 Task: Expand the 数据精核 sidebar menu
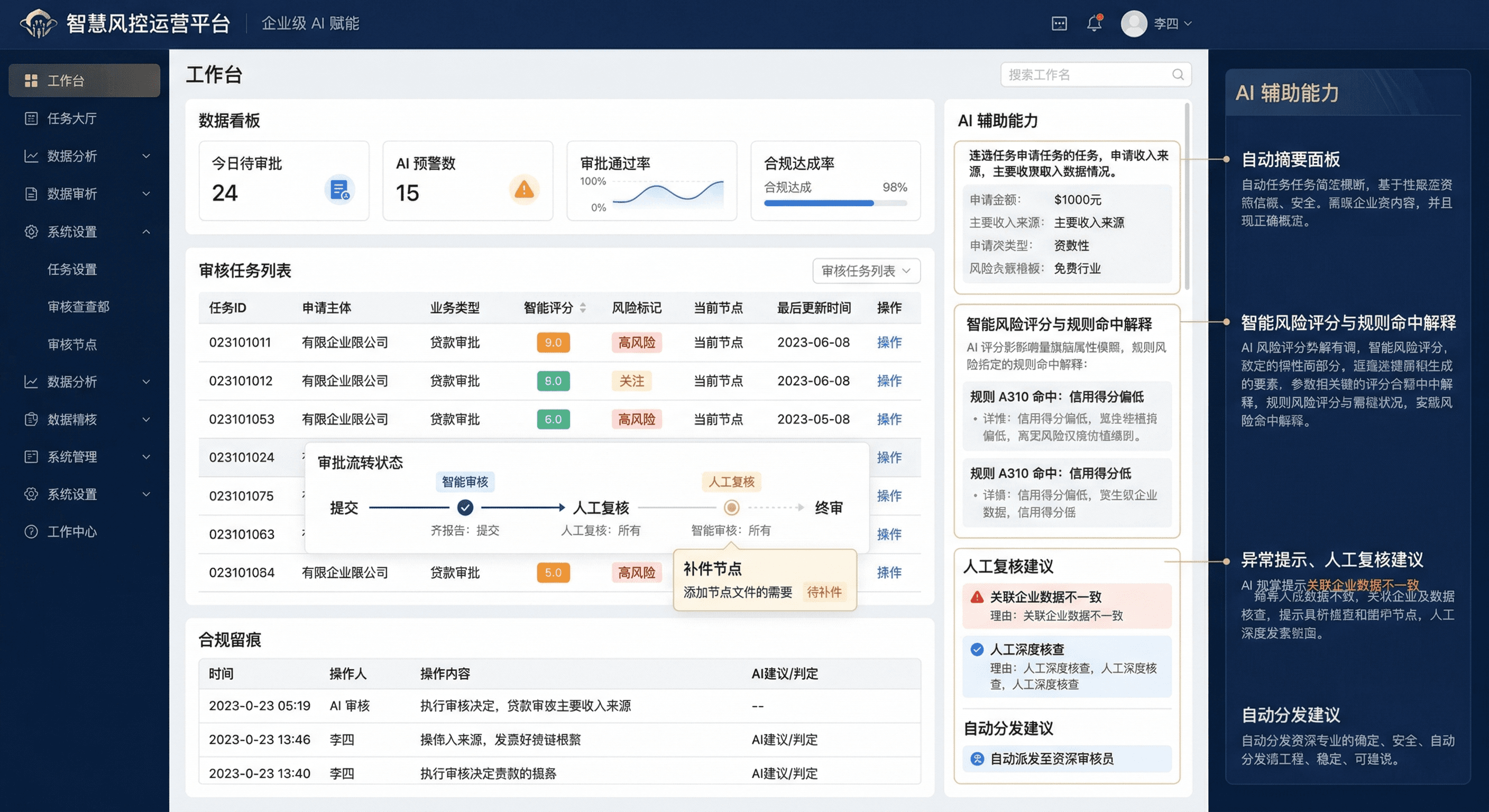[x=146, y=419]
